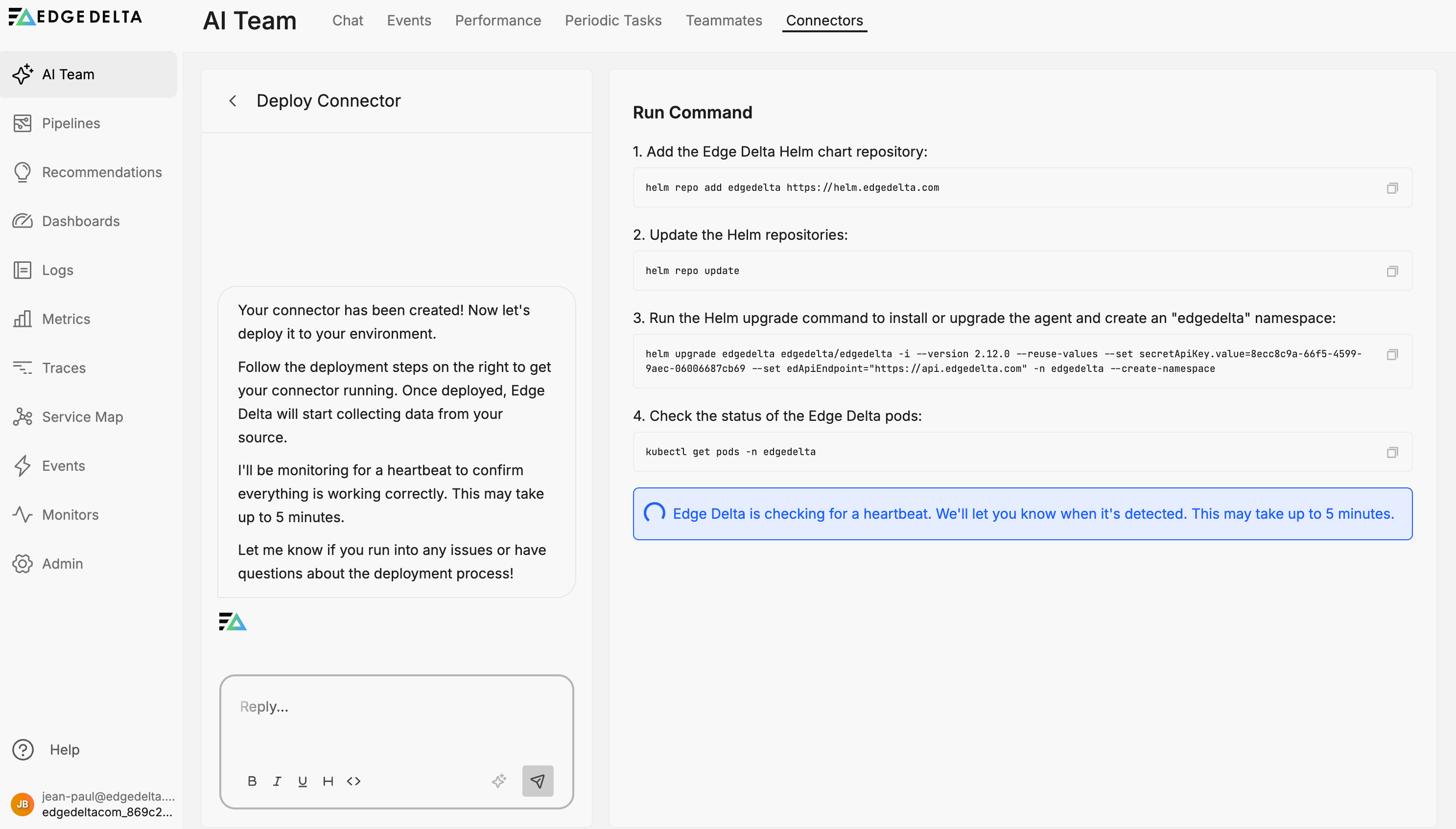
Task: Toggle bold formatting in the reply editor
Action: (252, 781)
